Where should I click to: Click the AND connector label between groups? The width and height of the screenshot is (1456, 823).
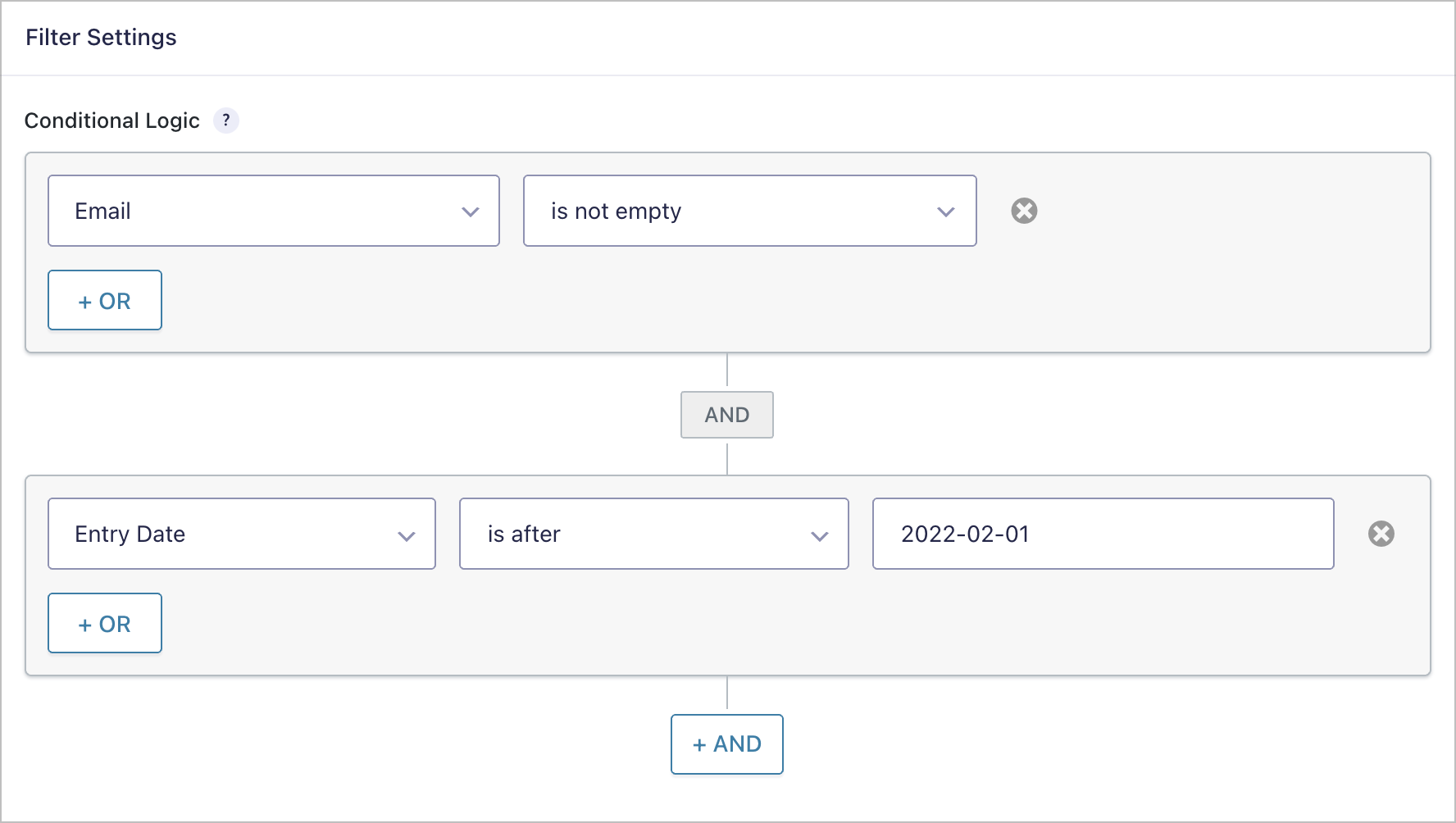(x=727, y=415)
